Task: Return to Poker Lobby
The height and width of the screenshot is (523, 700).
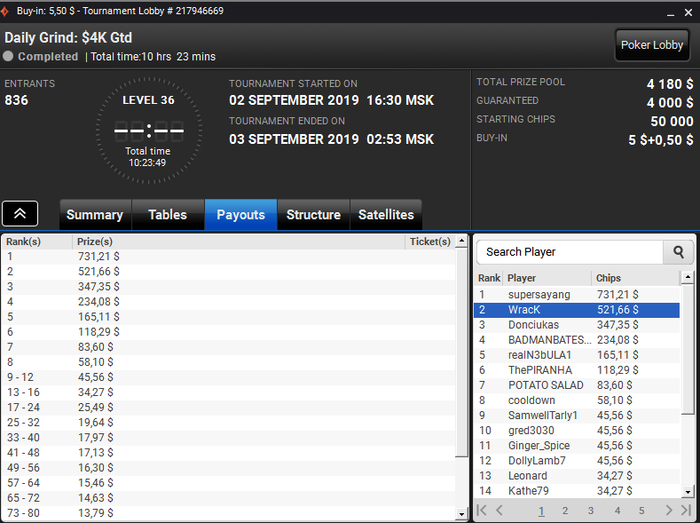Action: point(652,45)
